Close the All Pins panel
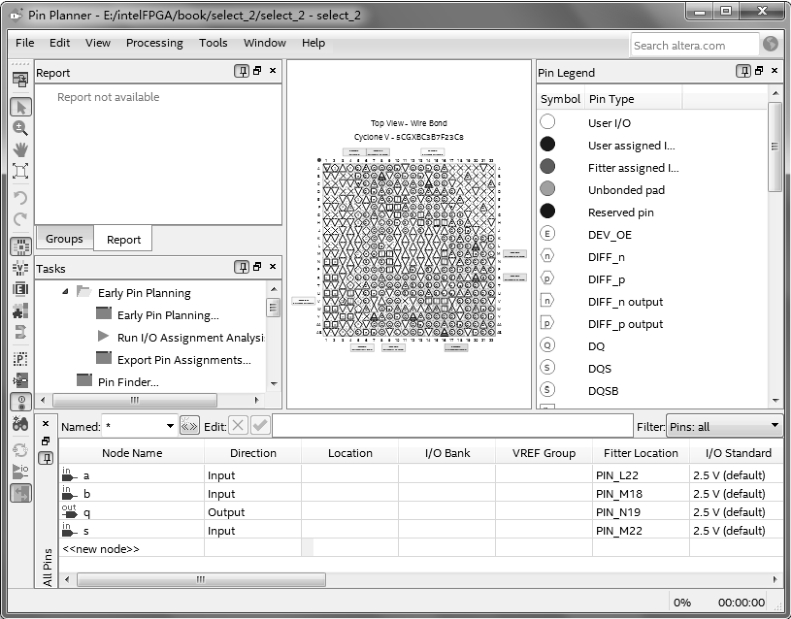791x619 pixels. (45, 424)
